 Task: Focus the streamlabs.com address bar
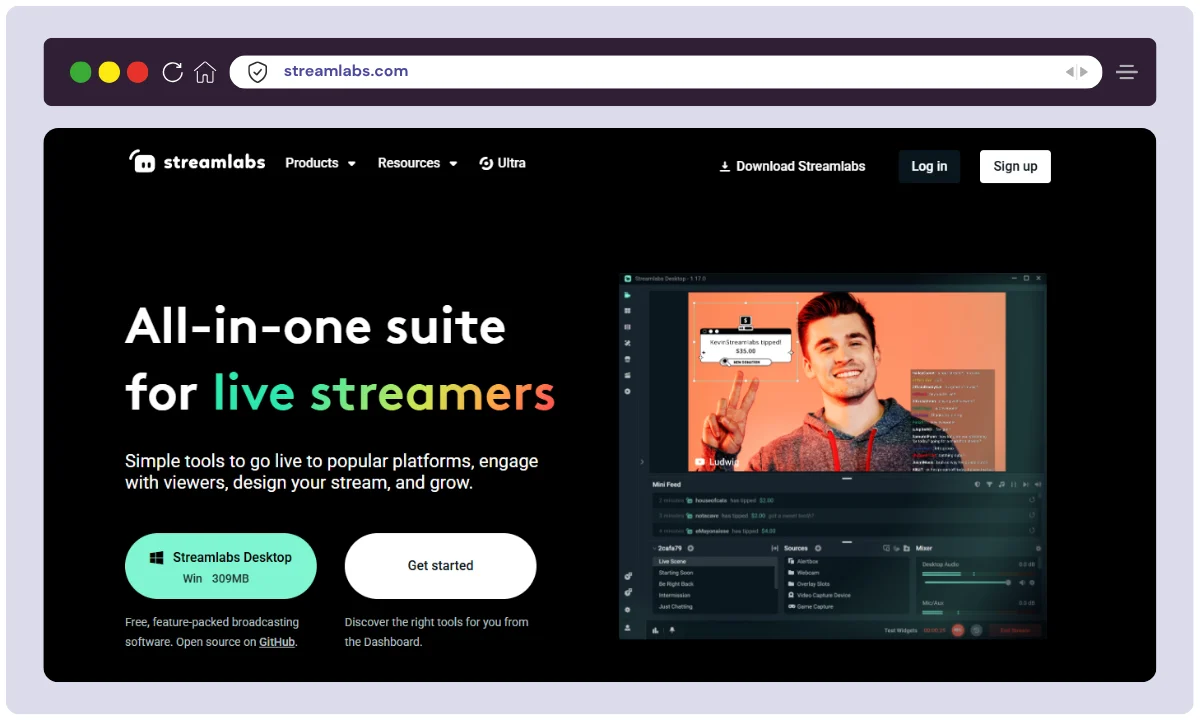coord(660,72)
